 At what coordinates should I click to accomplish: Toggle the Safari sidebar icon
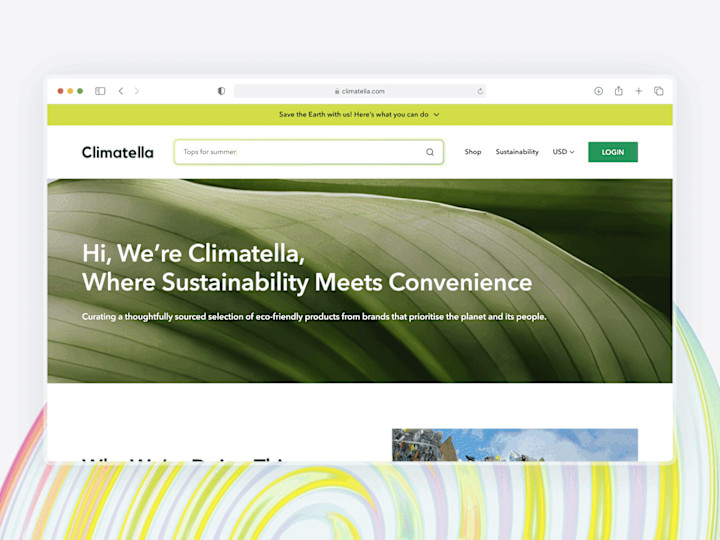pos(100,91)
